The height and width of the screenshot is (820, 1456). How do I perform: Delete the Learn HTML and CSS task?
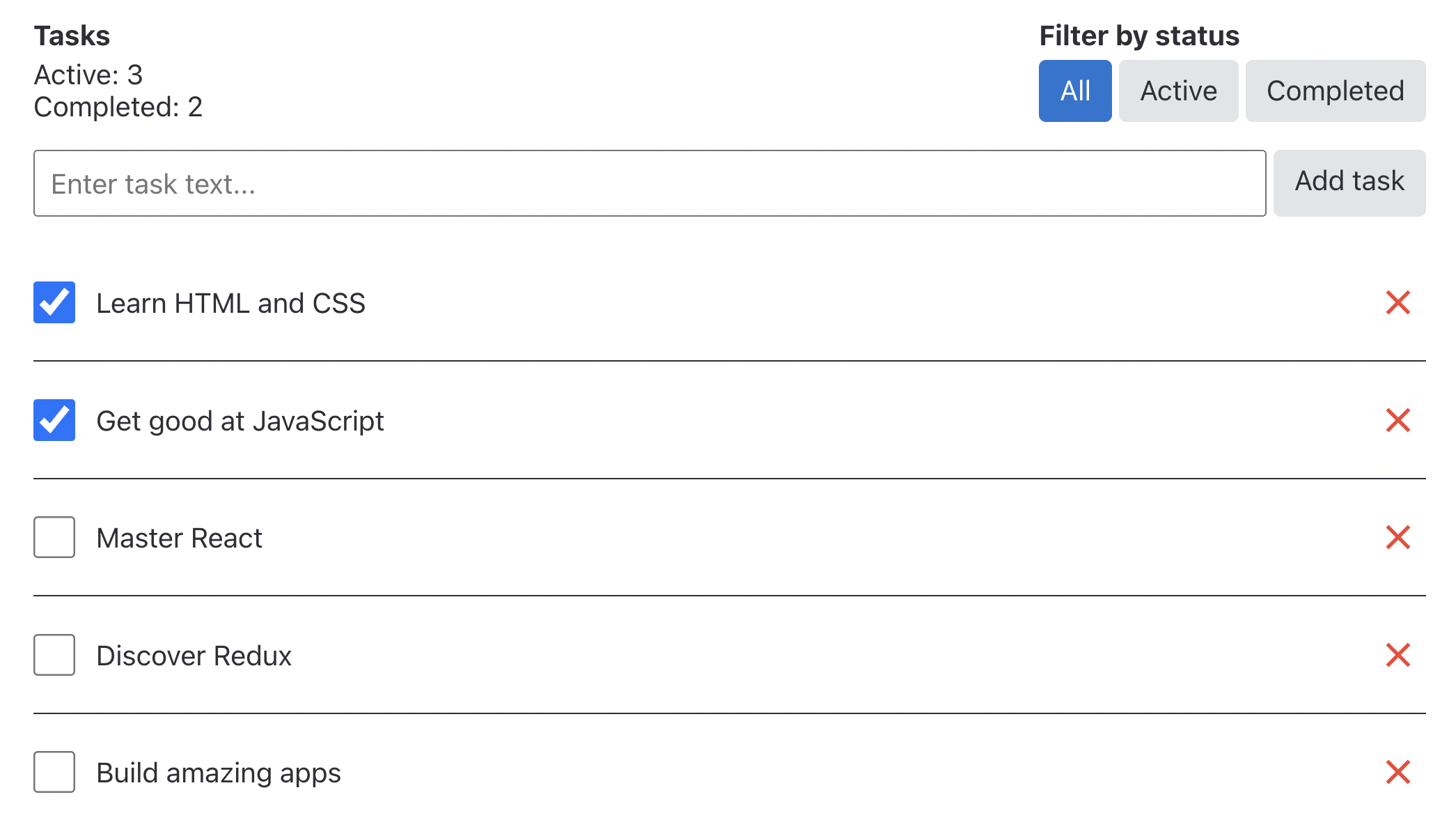pos(1398,303)
